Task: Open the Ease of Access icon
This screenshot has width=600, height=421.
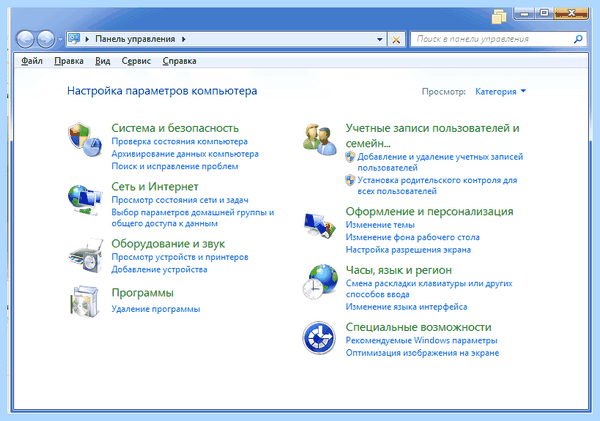Action: tap(319, 338)
